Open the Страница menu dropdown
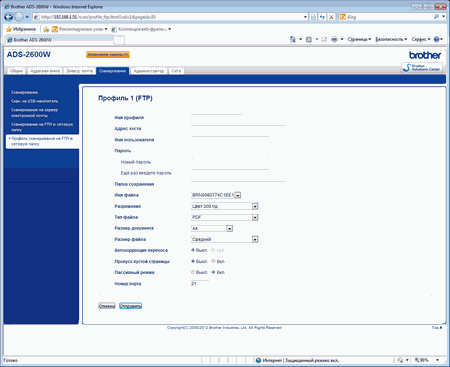Viewport: 450px width, 367px height. click(359, 39)
